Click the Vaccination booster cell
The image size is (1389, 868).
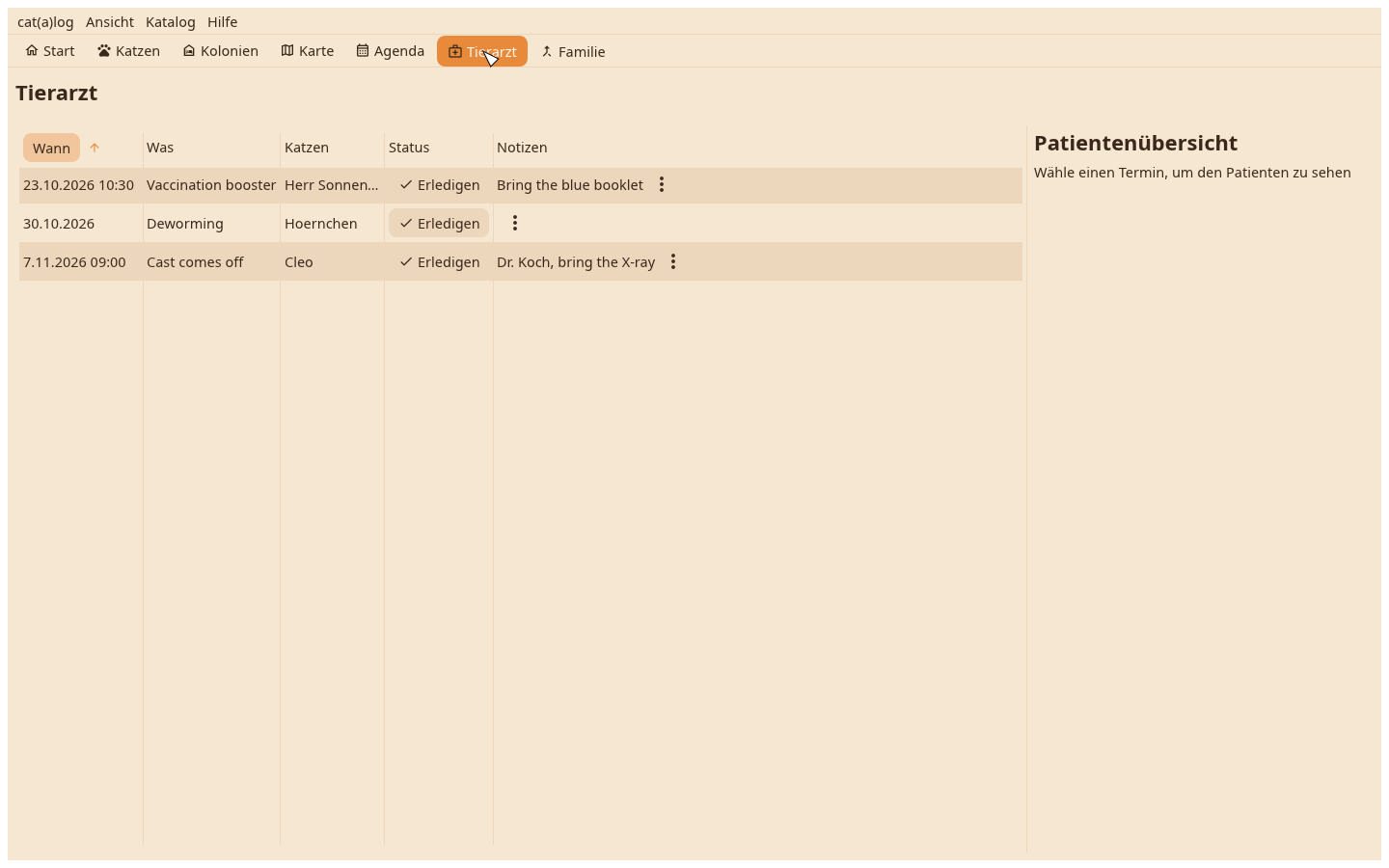coord(211,184)
